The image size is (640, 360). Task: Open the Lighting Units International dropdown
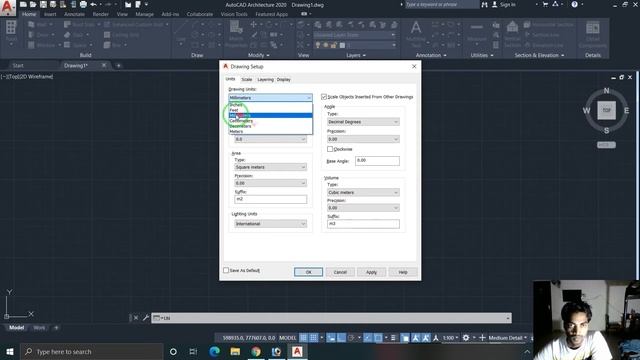point(270,224)
